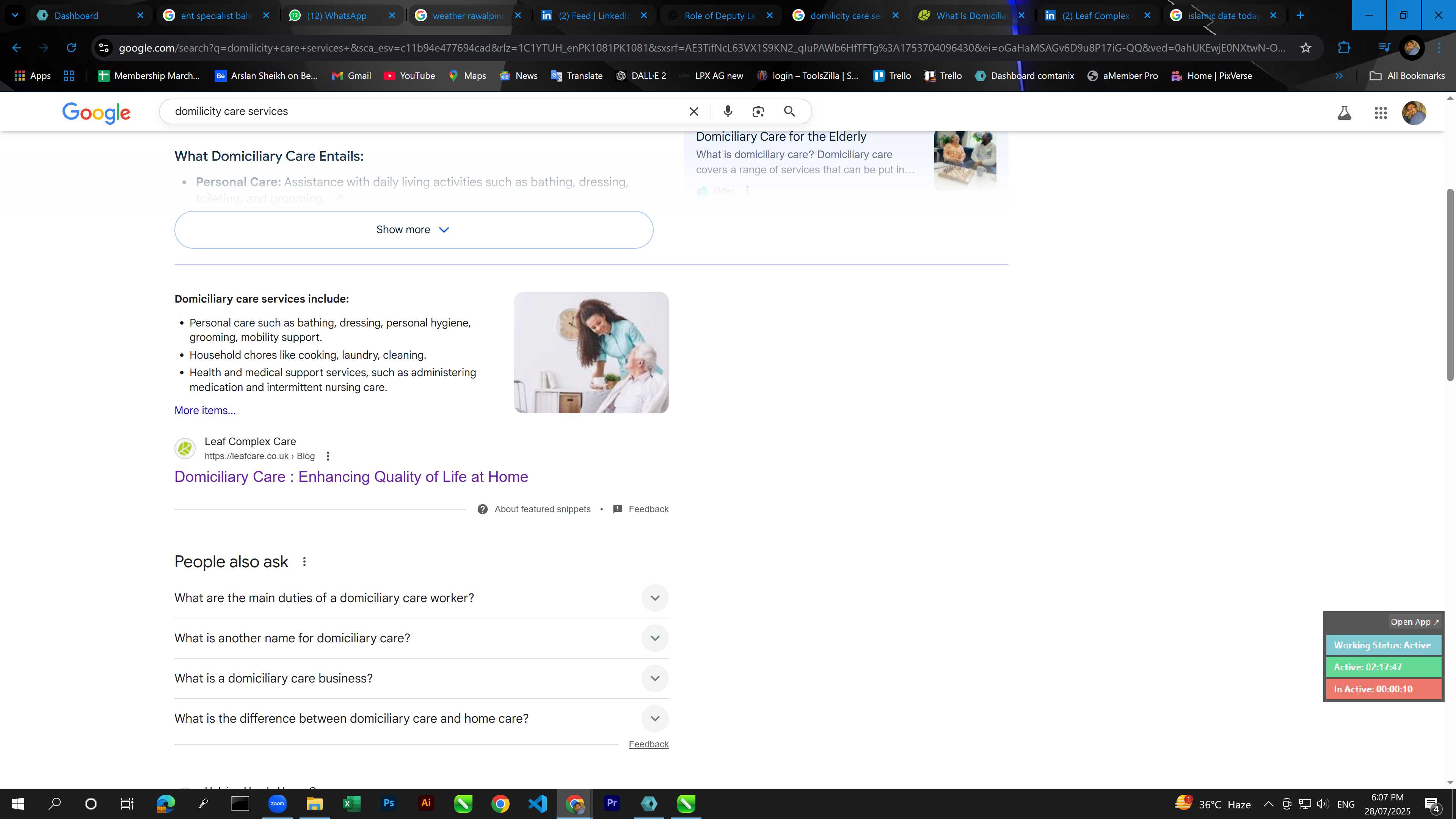Open the Google apps grid icon

pos(1381,113)
